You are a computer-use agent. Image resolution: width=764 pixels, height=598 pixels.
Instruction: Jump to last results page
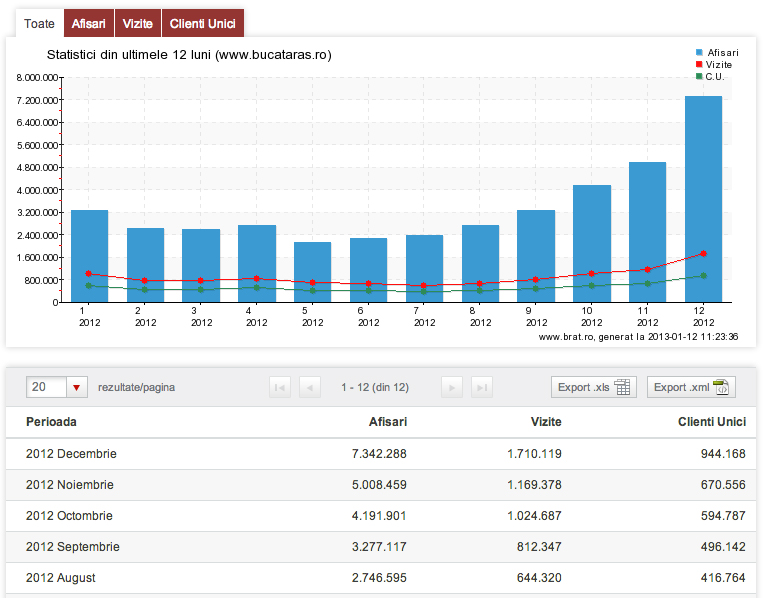tap(482, 387)
